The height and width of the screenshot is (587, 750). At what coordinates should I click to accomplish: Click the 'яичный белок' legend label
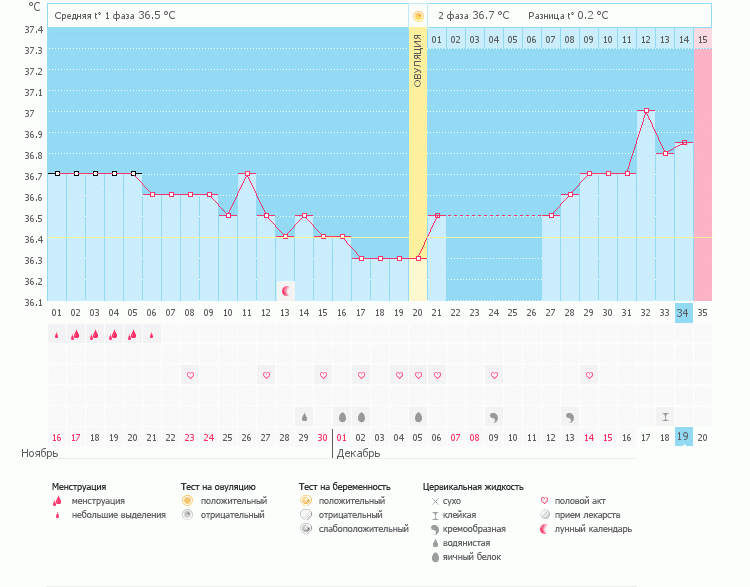click(470, 557)
